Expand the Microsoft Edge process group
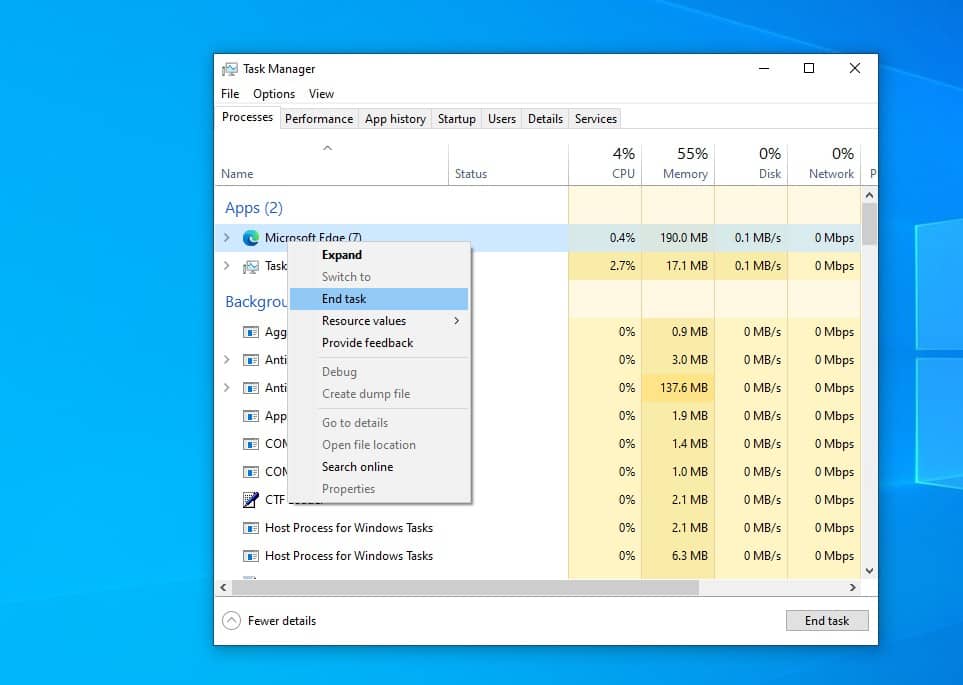963x685 pixels. tap(227, 237)
